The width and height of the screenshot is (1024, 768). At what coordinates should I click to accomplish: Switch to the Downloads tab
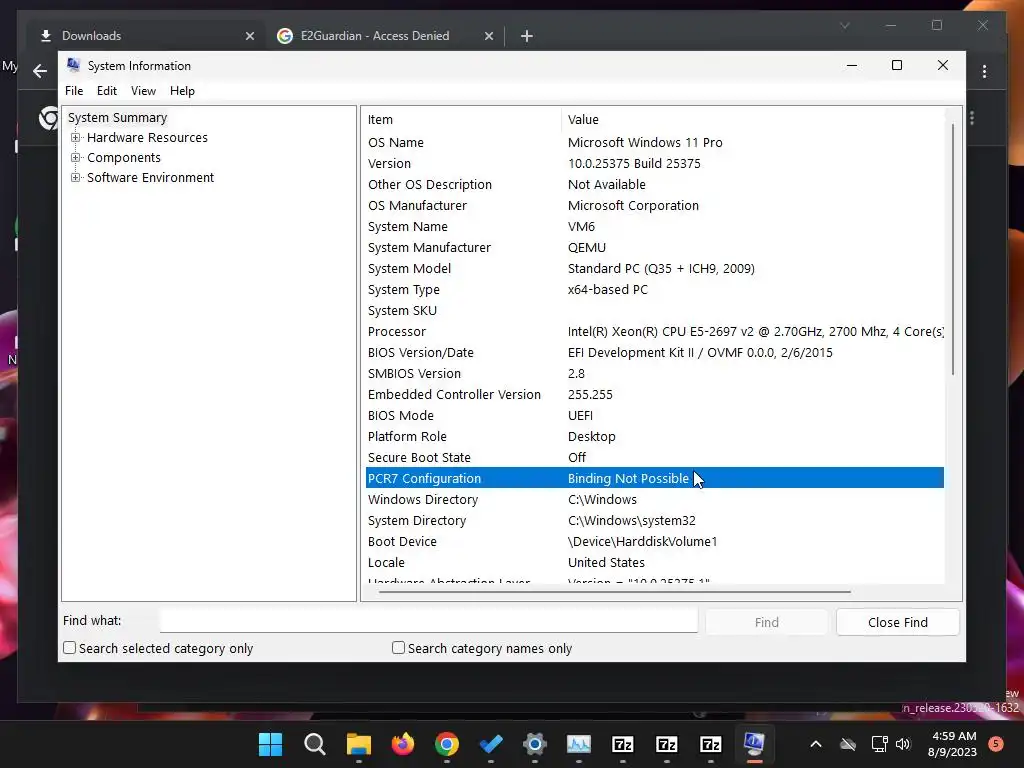point(144,36)
